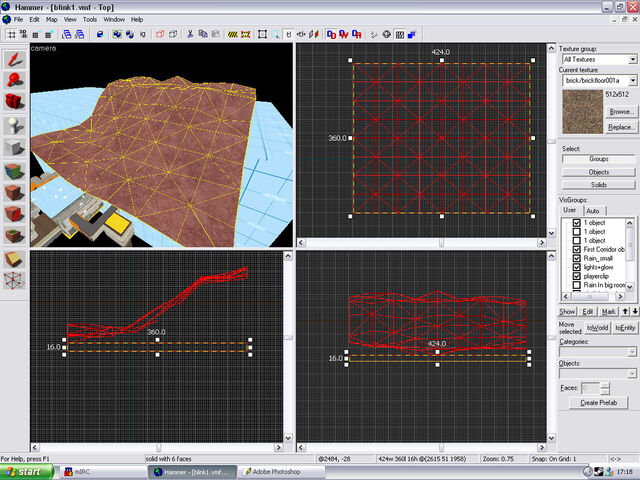Select the Entity tool
The width and height of the screenshot is (640, 480).
pyautogui.click(x=15, y=126)
